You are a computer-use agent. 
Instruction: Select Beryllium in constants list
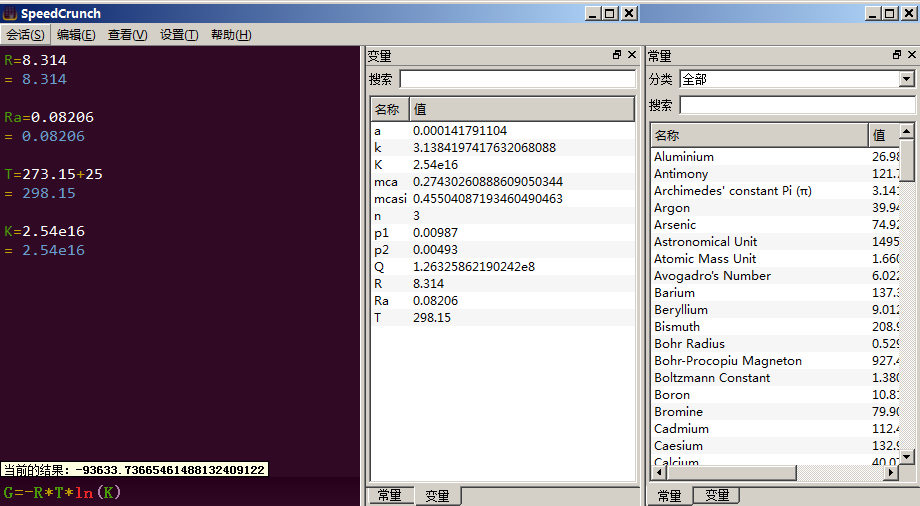coord(775,310)
